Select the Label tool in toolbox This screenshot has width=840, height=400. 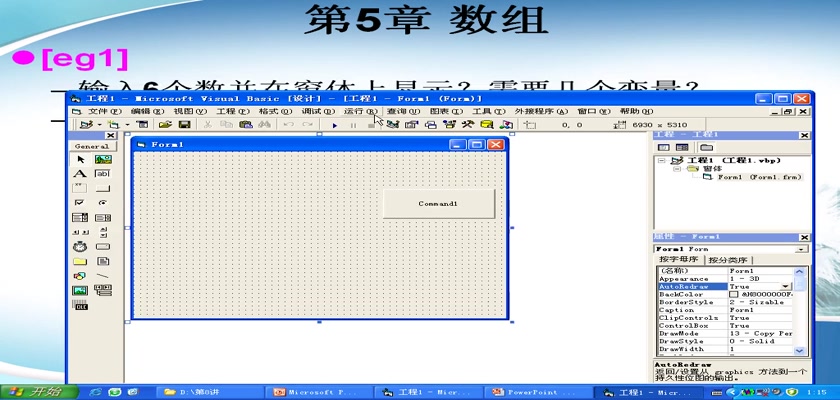80,174
